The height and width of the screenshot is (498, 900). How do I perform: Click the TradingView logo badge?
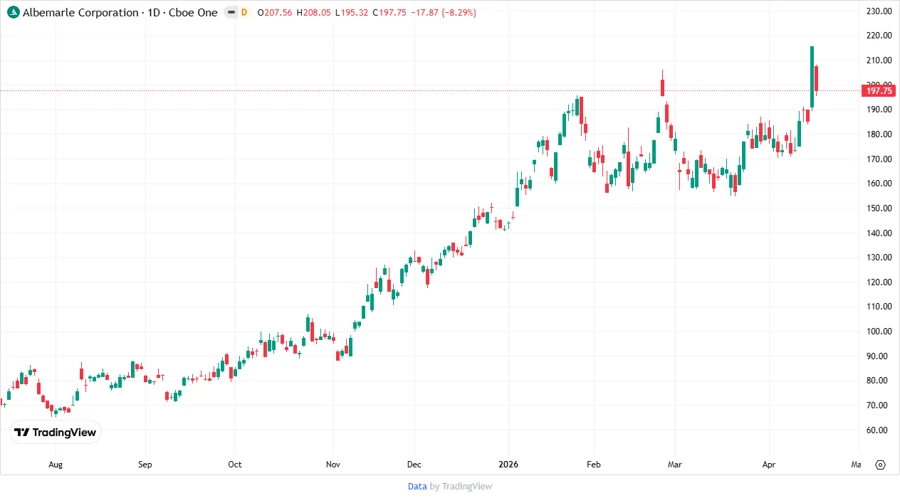pyautogui.click(x=55, y=432)
